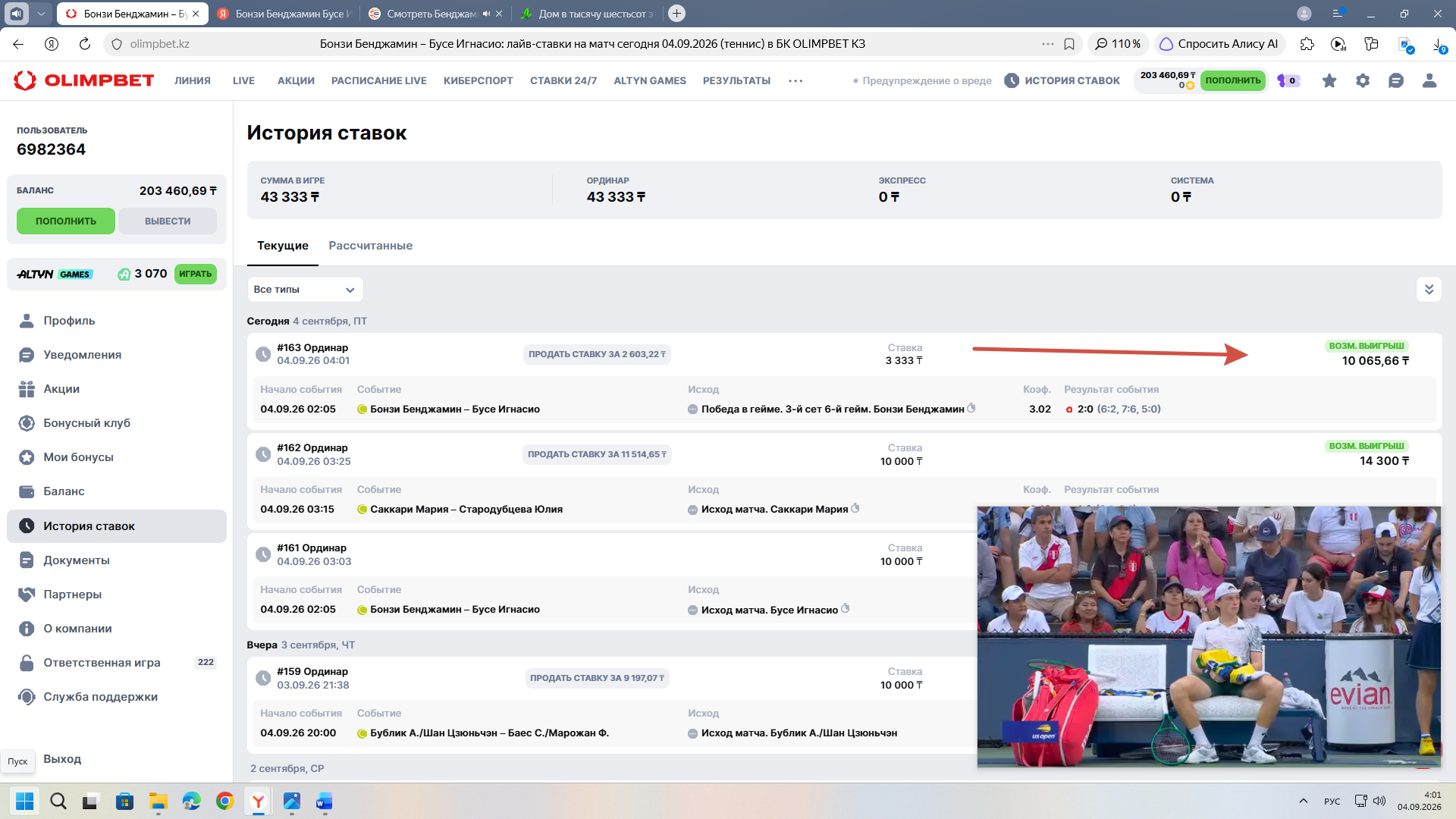Select Текущие tab

point(283,246)
